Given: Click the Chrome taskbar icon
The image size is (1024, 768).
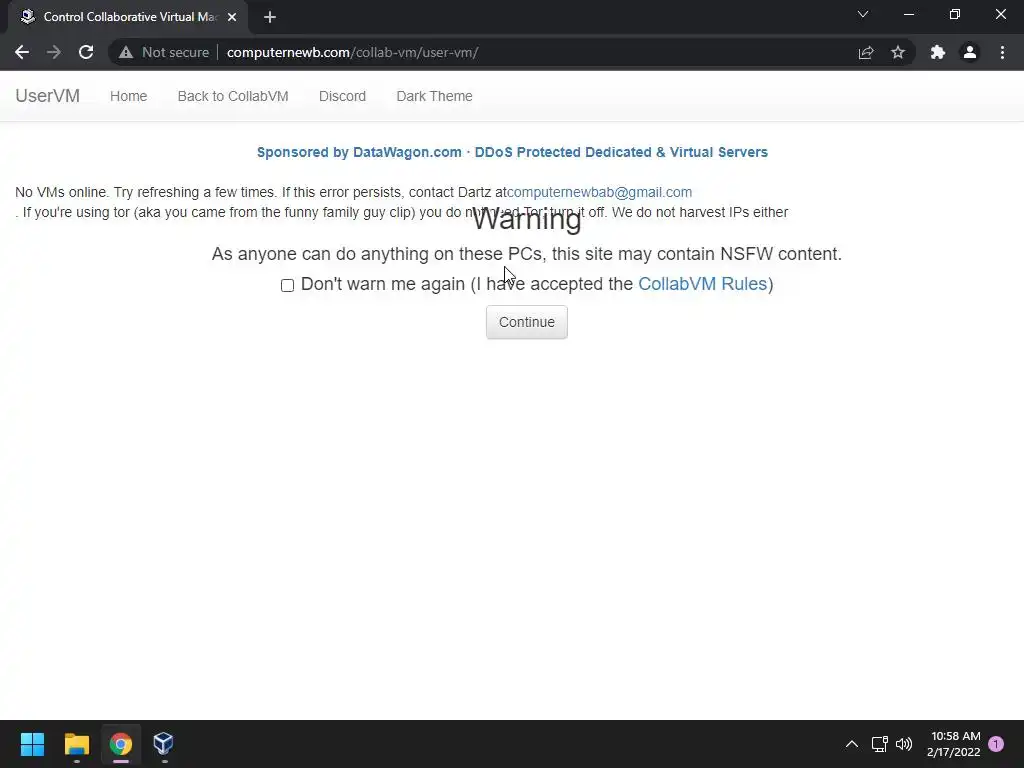Looking at the screenshot, I should [x=120, y=744].
